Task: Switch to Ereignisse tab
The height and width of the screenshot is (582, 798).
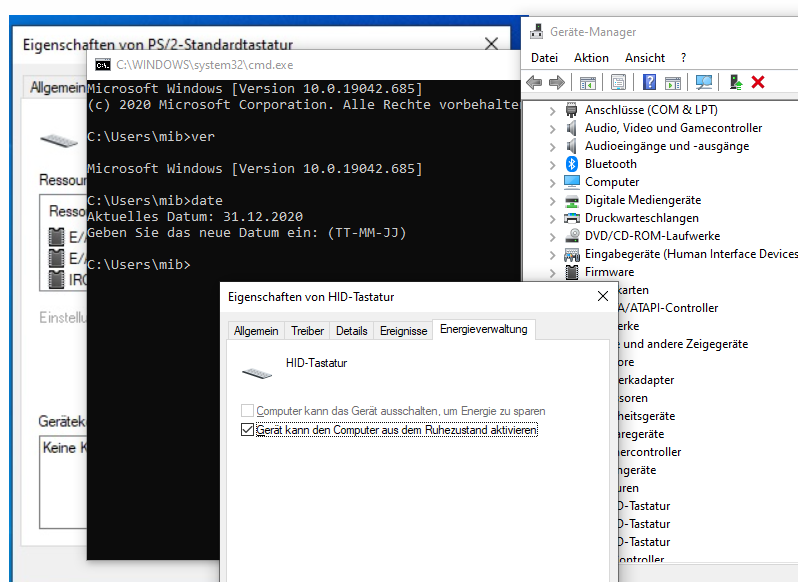Action: tap(404, 331)
